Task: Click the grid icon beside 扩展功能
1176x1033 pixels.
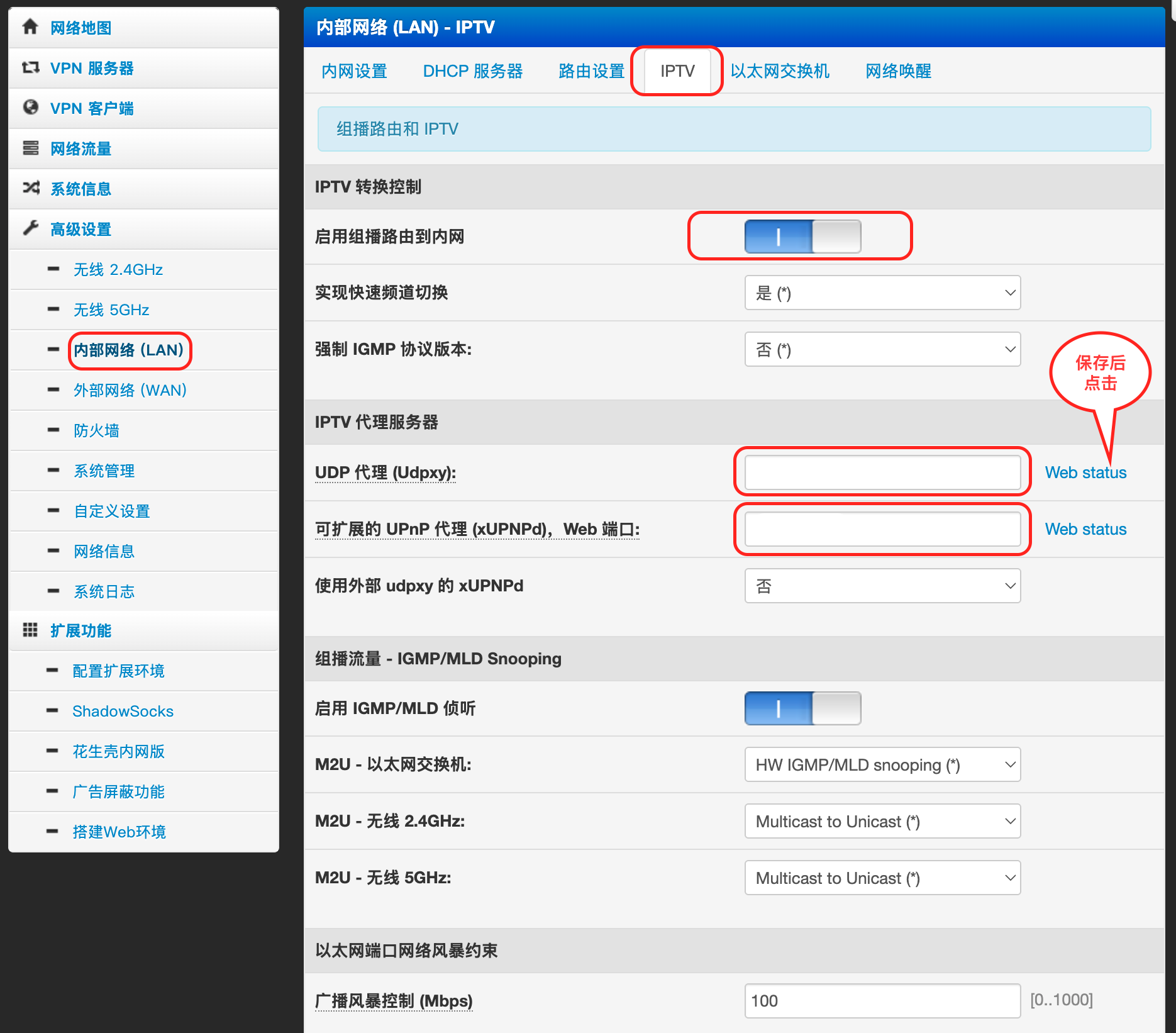Action: point(30,630)
